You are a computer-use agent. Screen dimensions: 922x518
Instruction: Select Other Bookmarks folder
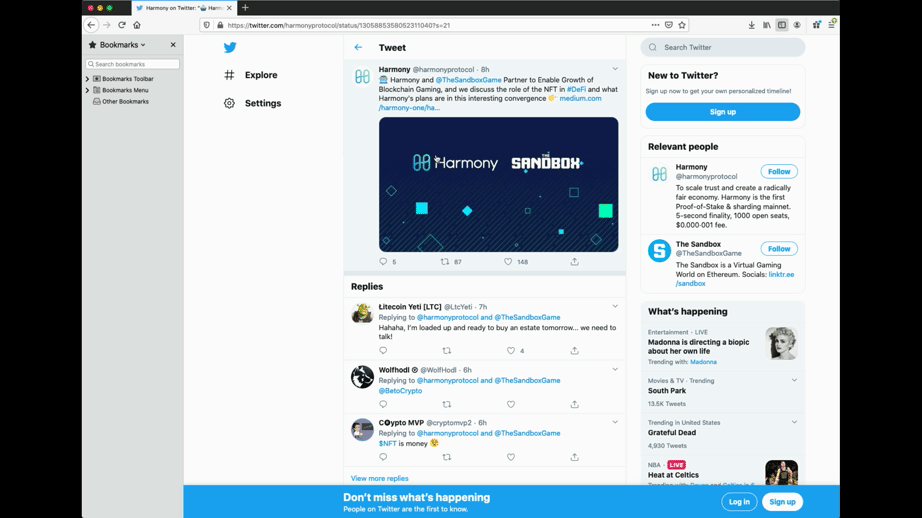click(x=121, y=101)
